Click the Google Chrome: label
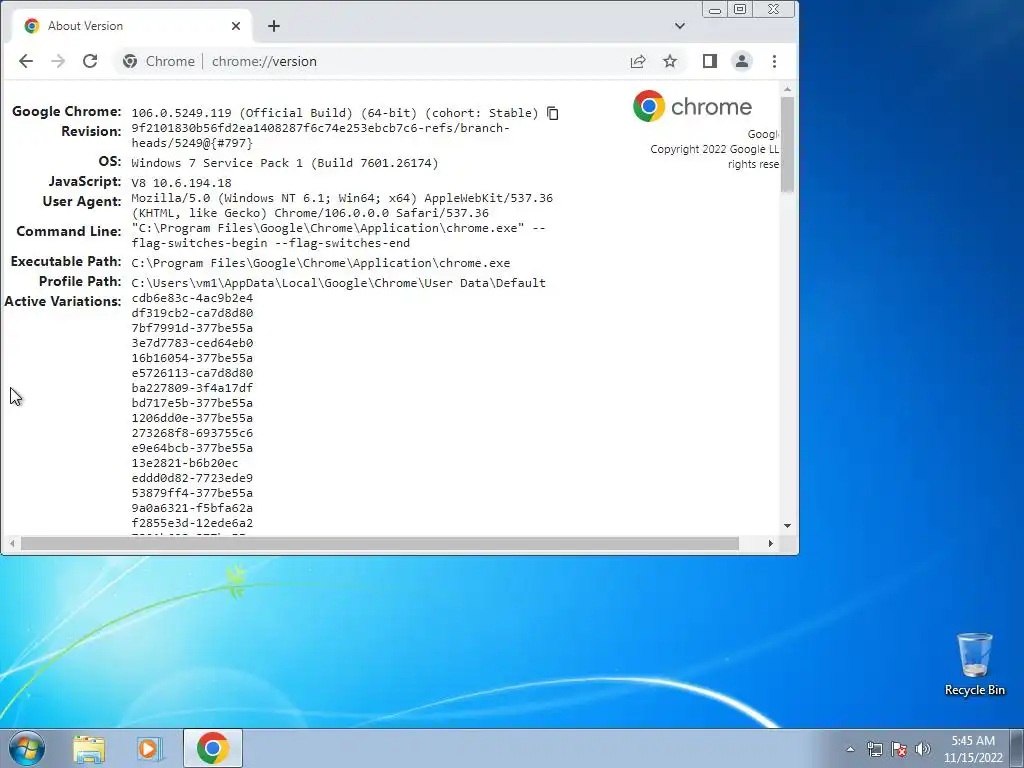 pos(67,112)
